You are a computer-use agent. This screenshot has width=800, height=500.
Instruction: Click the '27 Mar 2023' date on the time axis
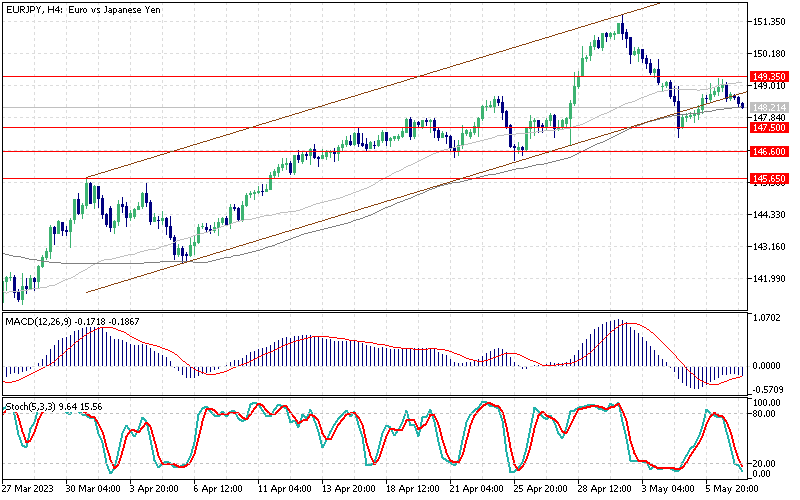pyautogui.click(x=28, y=489)
